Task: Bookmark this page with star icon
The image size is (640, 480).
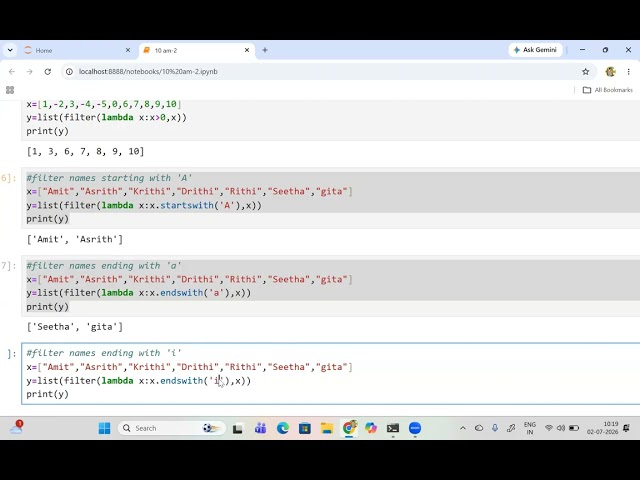Action: pos(585,72)
